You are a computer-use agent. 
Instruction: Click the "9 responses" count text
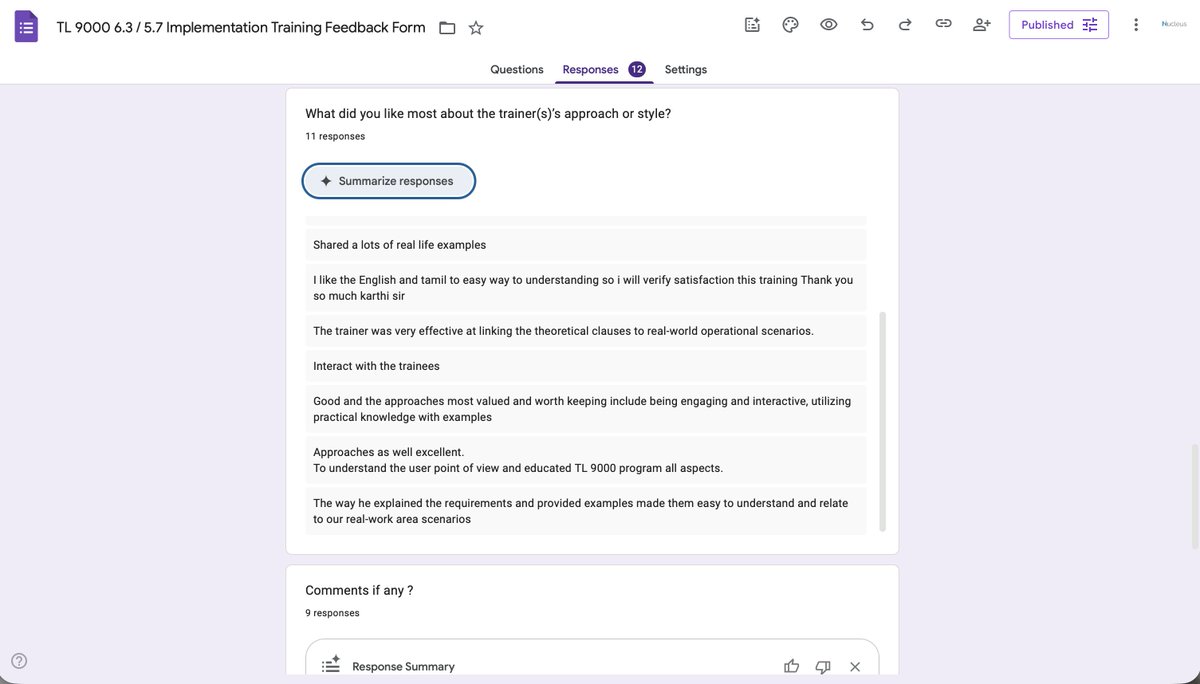pyautogui.click(x=332, y=613)
